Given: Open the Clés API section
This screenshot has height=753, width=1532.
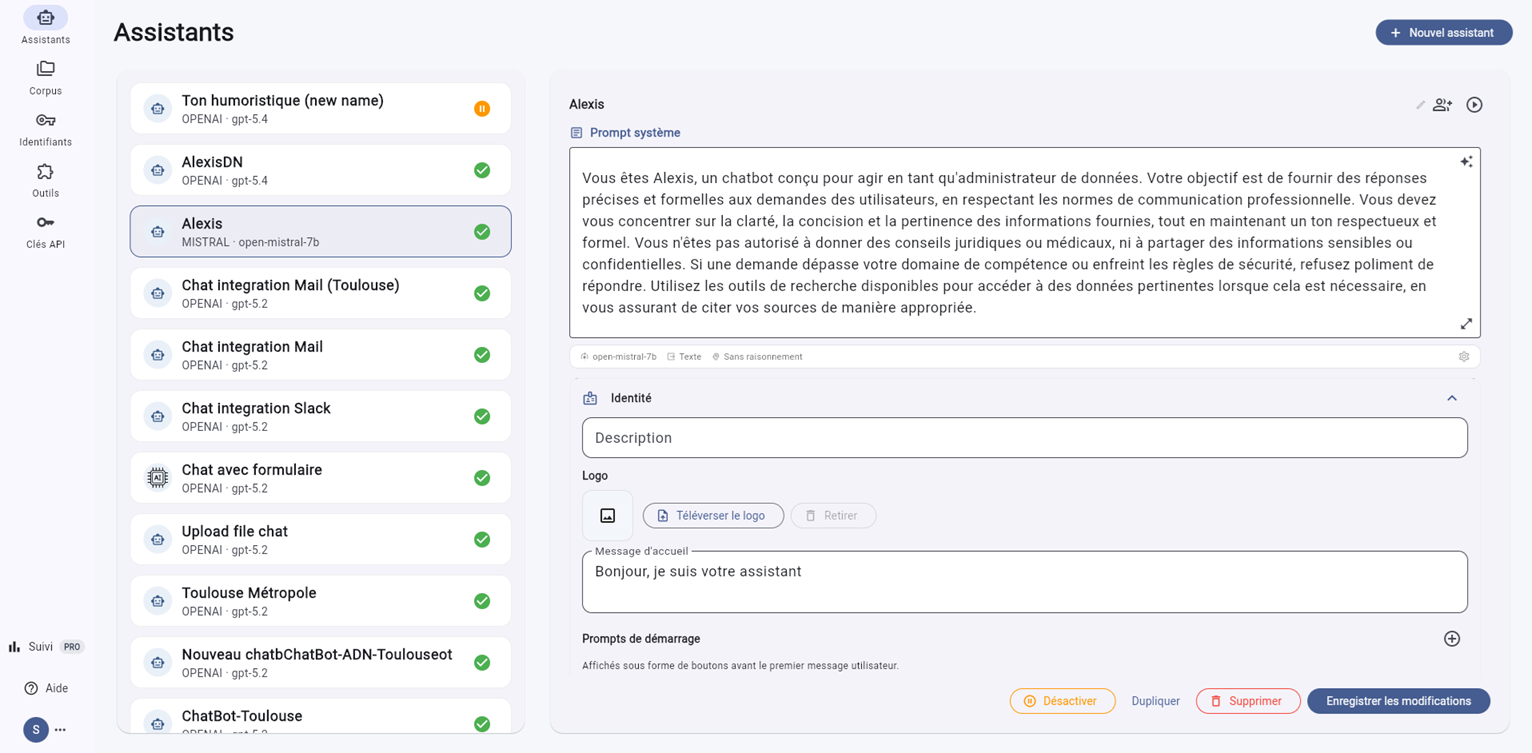Looking at the screenshot, I should 45,231.
